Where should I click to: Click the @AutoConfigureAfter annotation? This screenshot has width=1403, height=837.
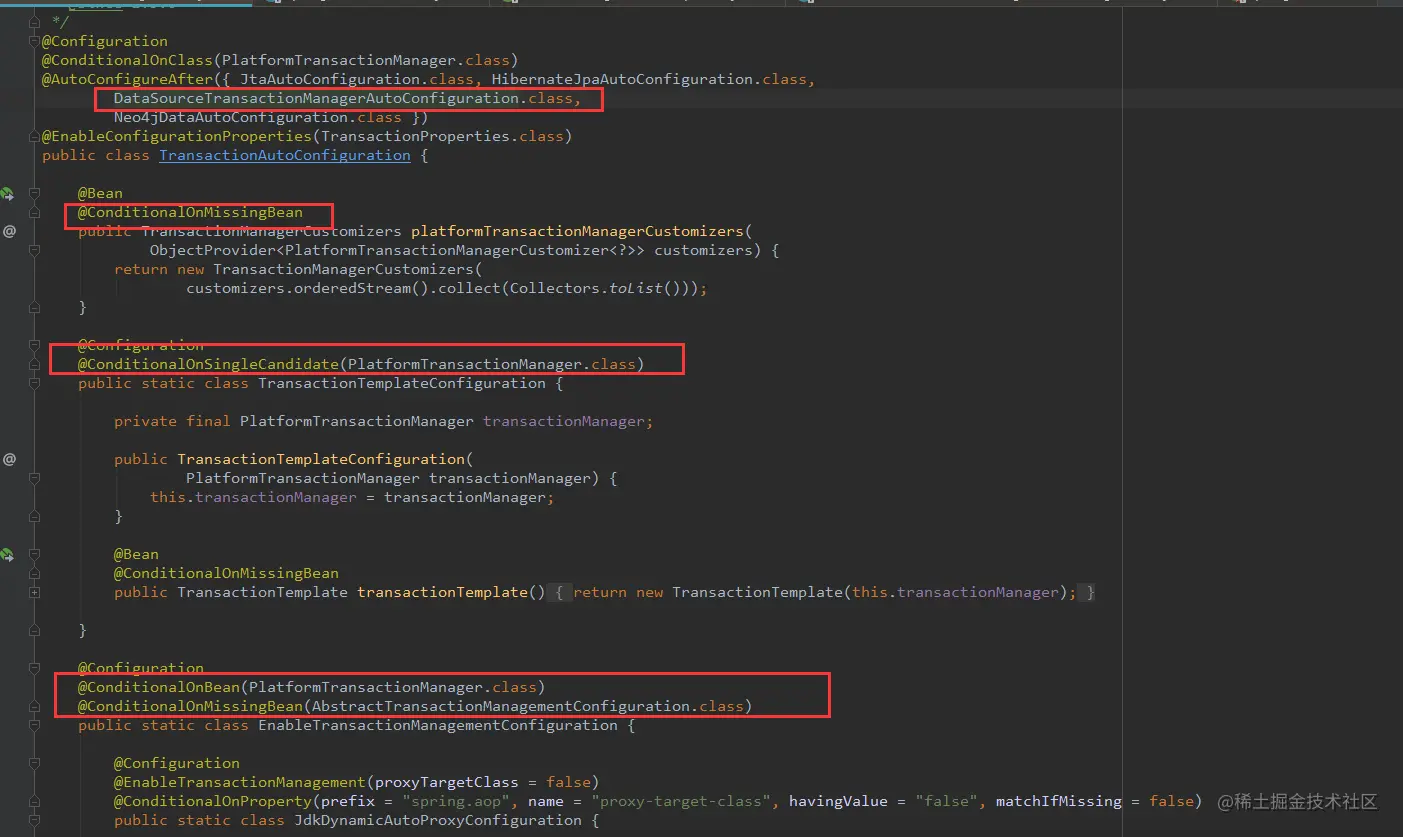128,79
